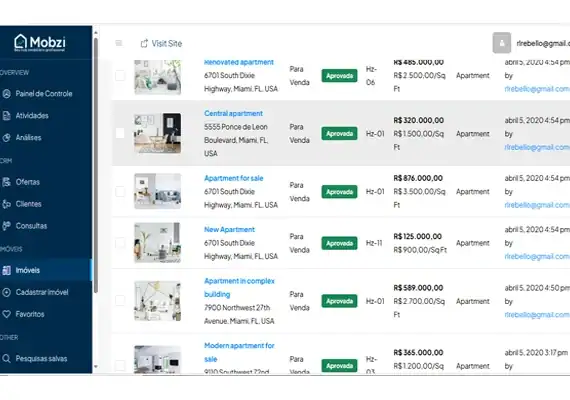Tick the Apartment for sale checkbox

(x=120, y=191)
